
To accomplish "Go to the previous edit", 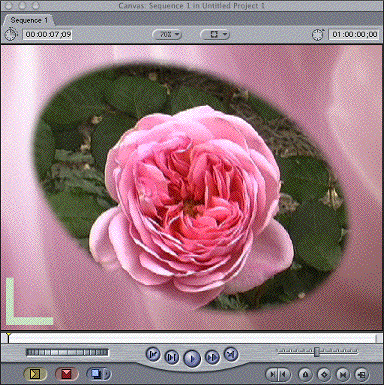I will click(153, 354).
